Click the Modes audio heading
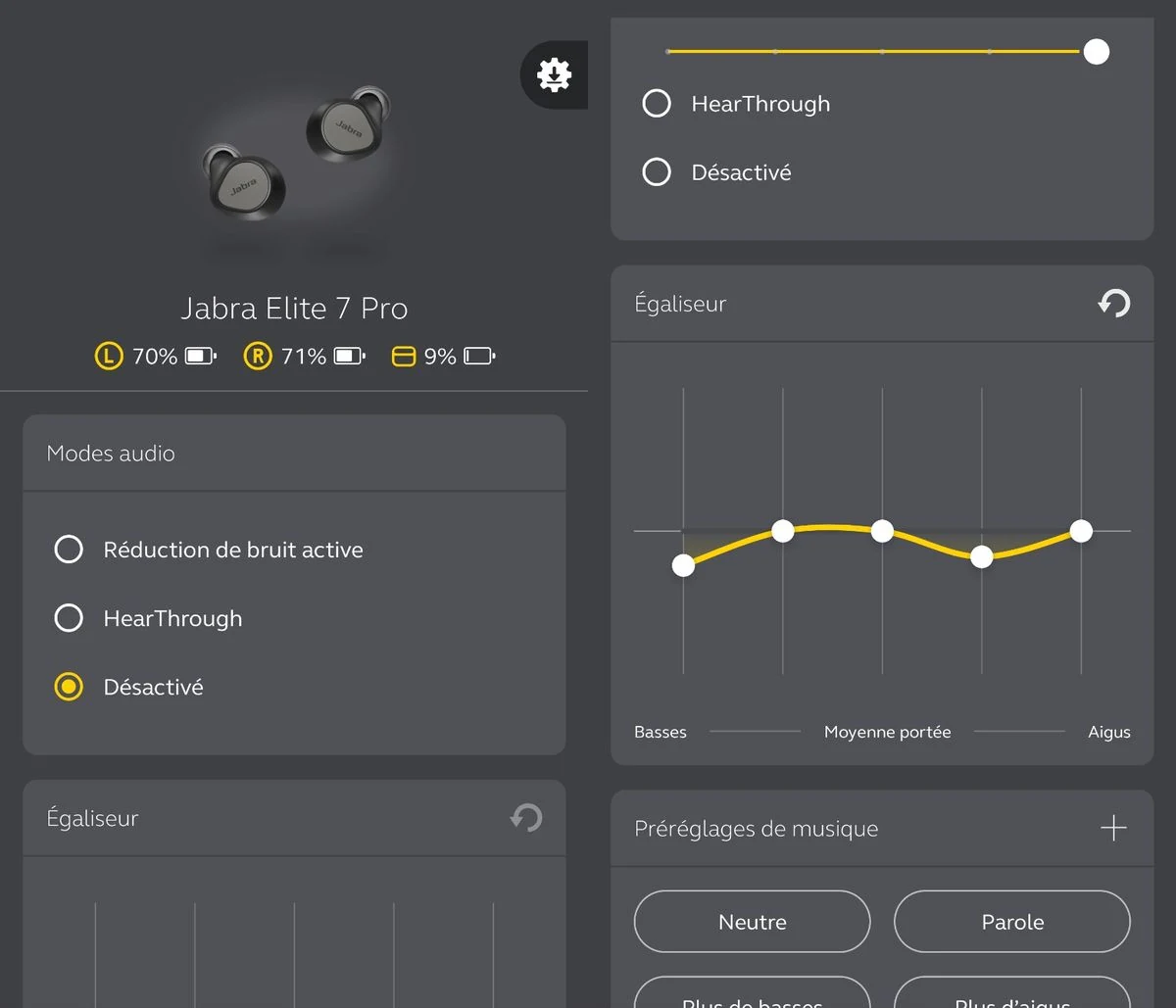This screenshot has width=1176, height=1008. pyautogui.click(x=111, y=454)
